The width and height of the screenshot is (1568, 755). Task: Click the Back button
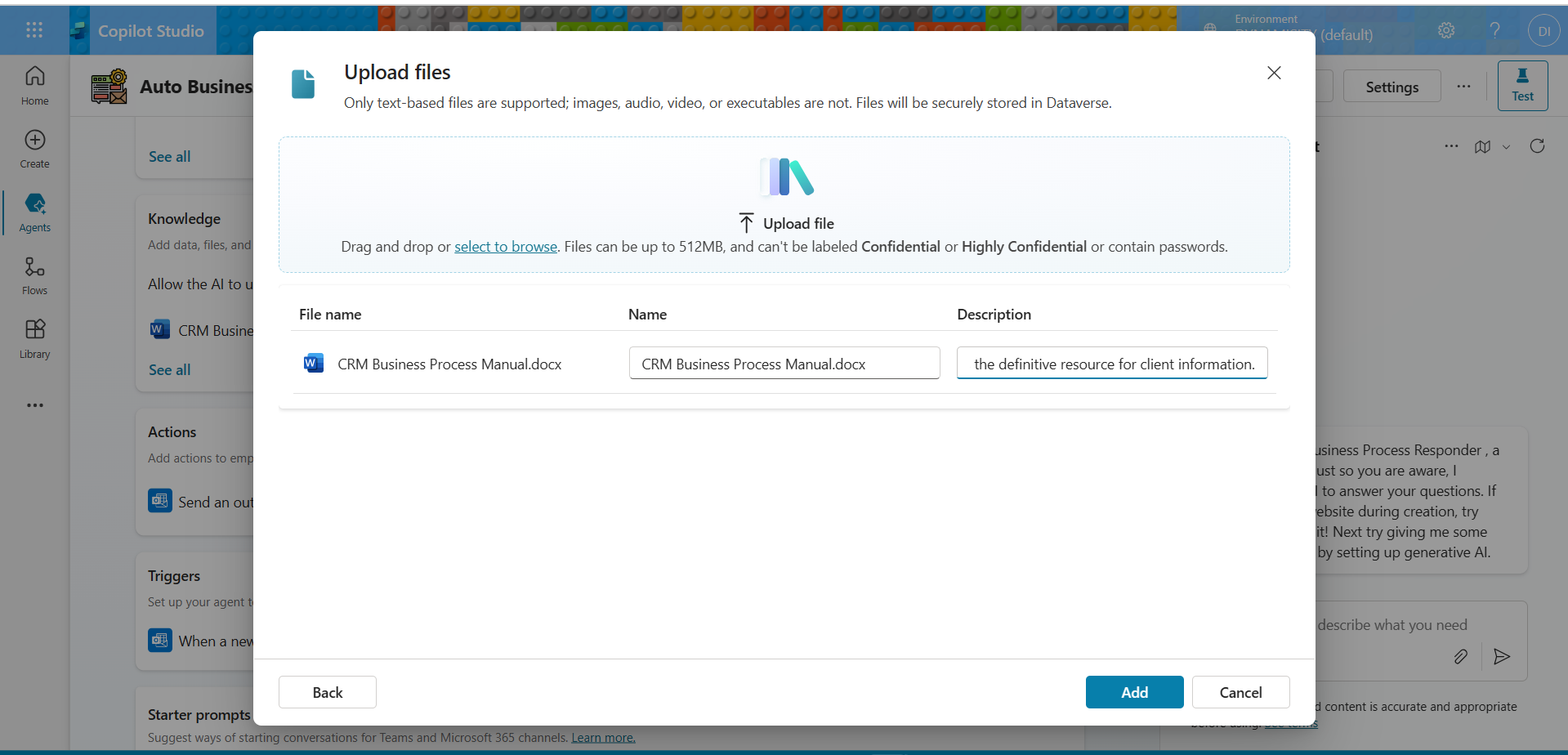coord(328,692)
